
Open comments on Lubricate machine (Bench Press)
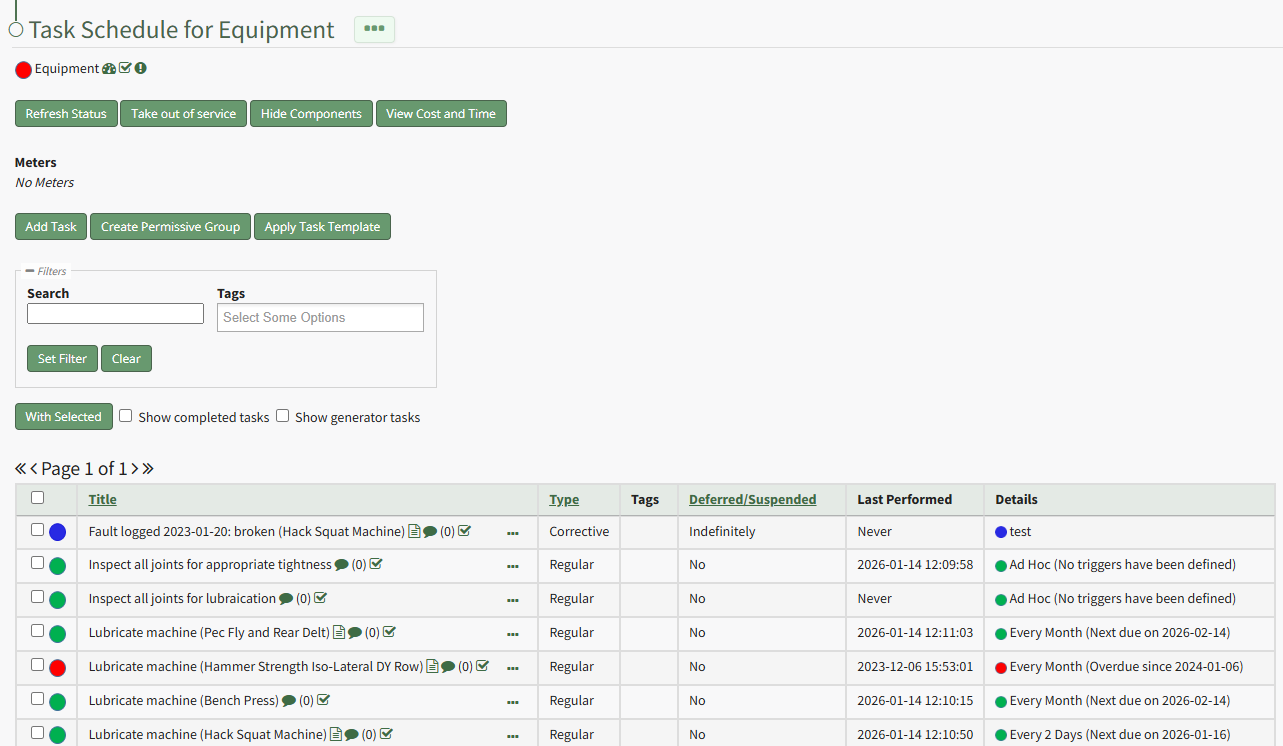click(x=289, y=701)
